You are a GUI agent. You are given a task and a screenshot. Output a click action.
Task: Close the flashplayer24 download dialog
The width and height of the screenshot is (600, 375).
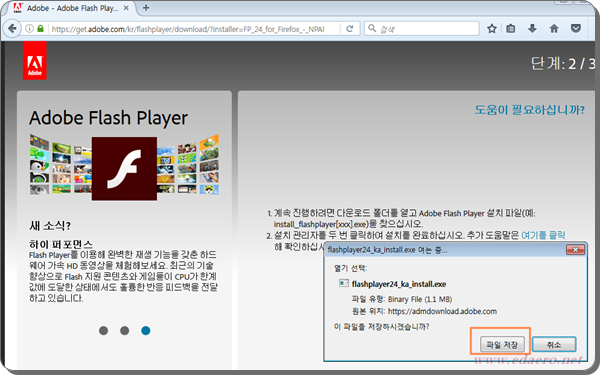[x=575, y=250]
